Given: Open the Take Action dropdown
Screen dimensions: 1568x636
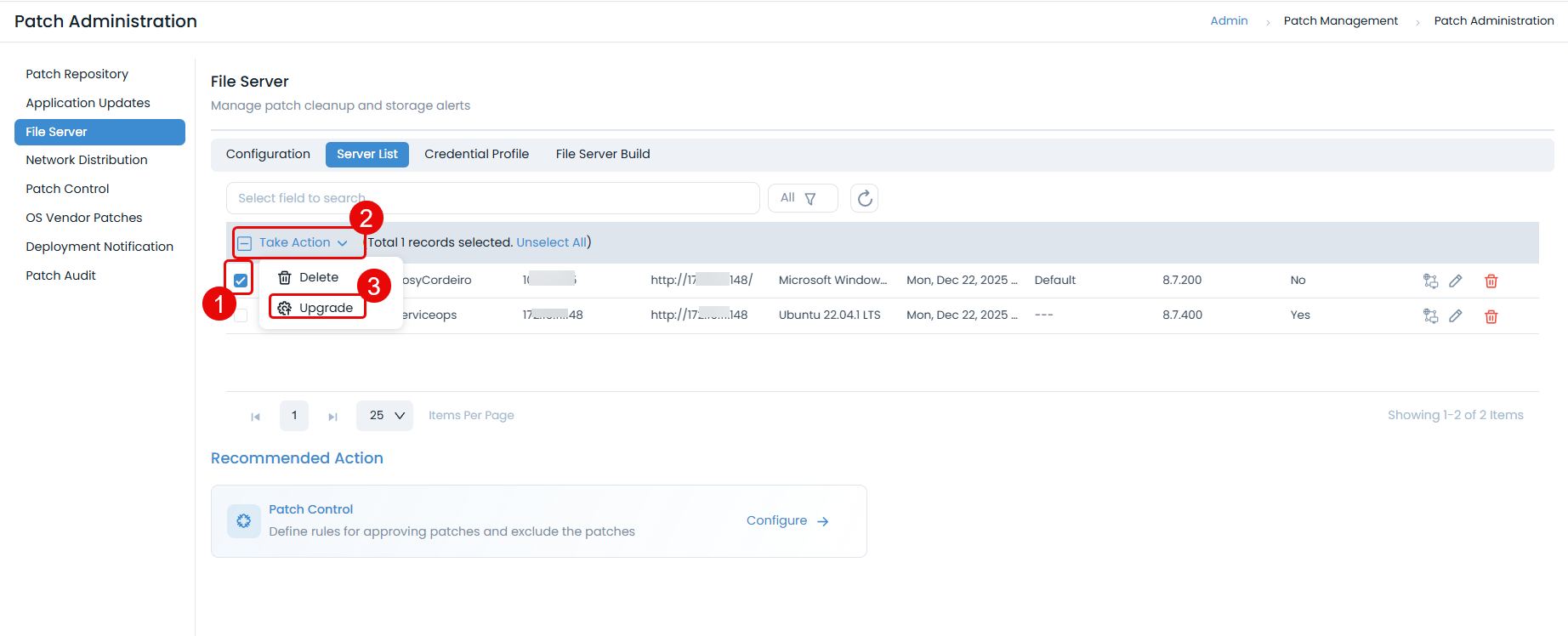Looking at the screenshot, I should point(303,243).
